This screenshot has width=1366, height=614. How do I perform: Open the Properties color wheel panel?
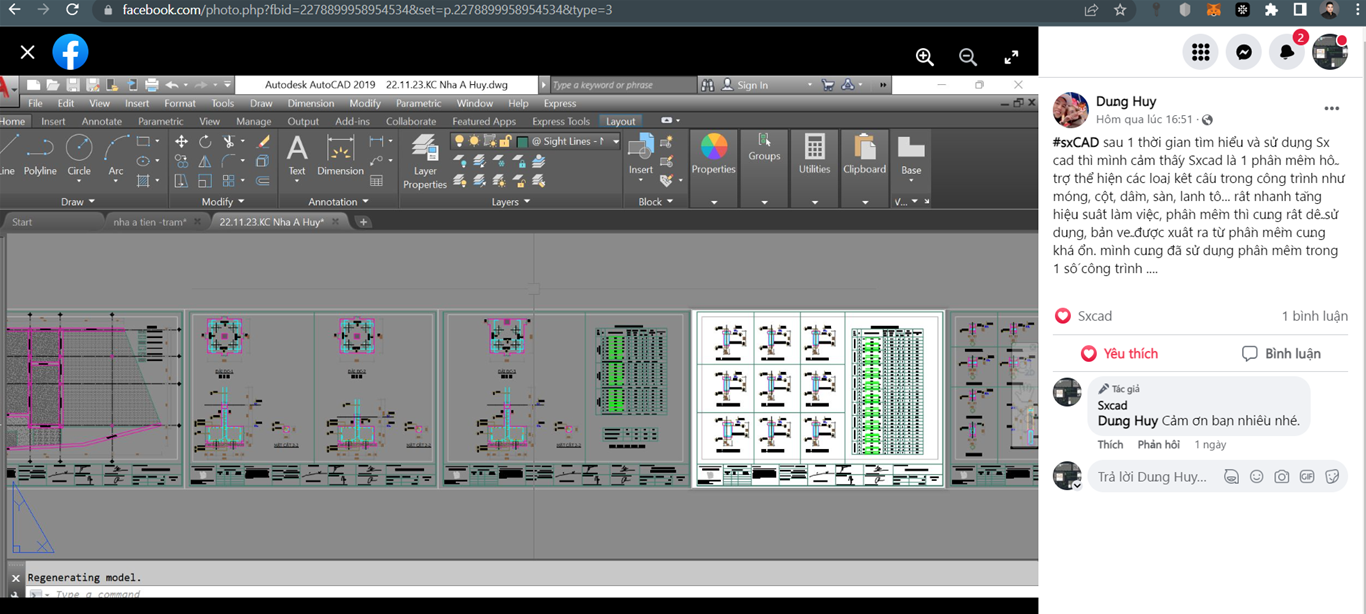714,155
